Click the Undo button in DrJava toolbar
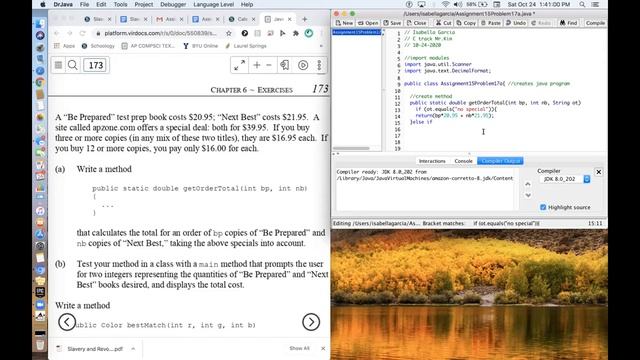Image resolution: width=640 pixels, height=360 pixels. 516,23
